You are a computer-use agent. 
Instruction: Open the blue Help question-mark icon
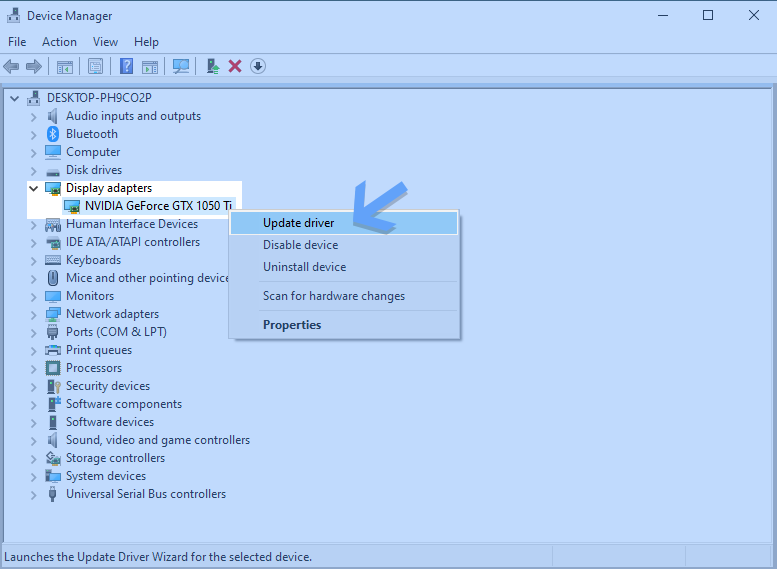point(126,66)
